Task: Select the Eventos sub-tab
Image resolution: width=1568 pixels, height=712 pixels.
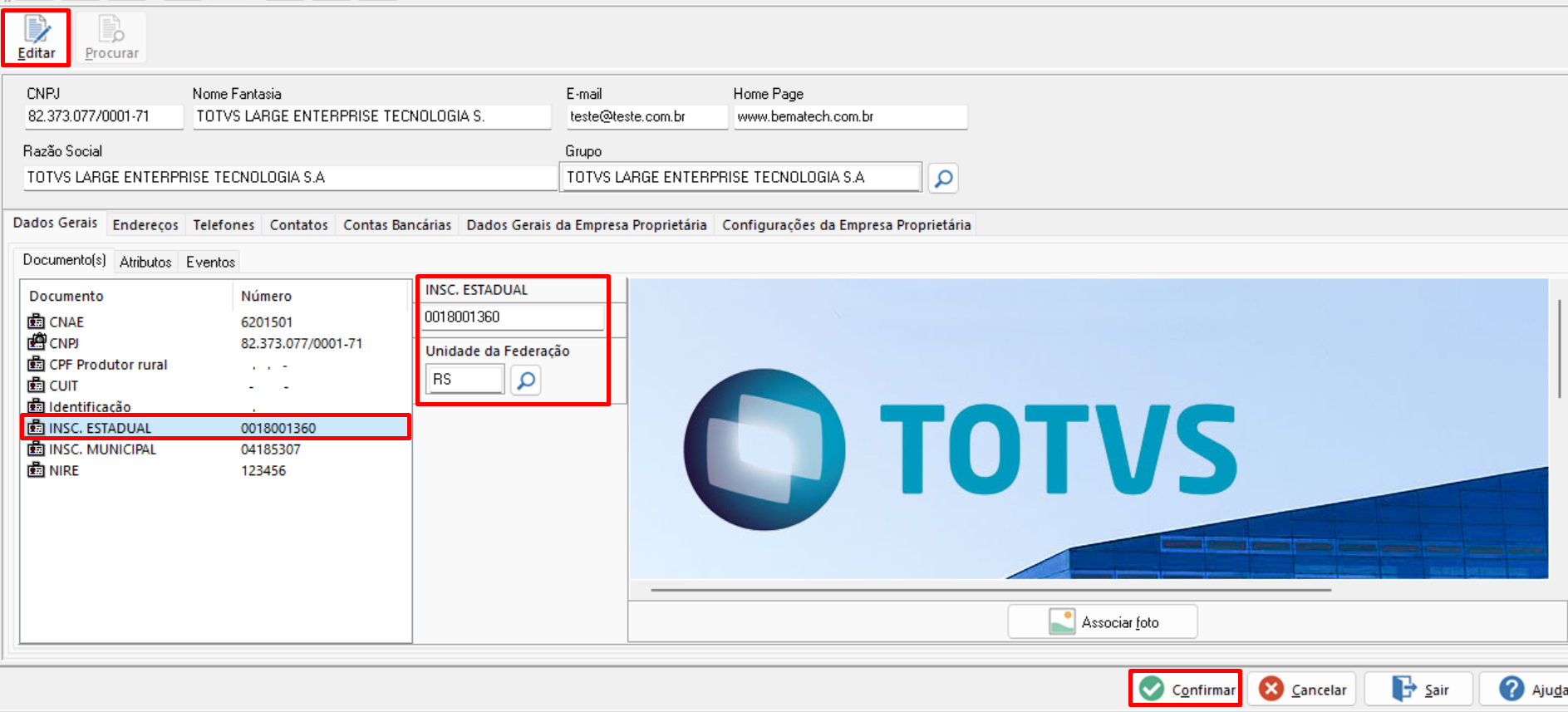Action: pyautogui.click(x=210, y=262)
